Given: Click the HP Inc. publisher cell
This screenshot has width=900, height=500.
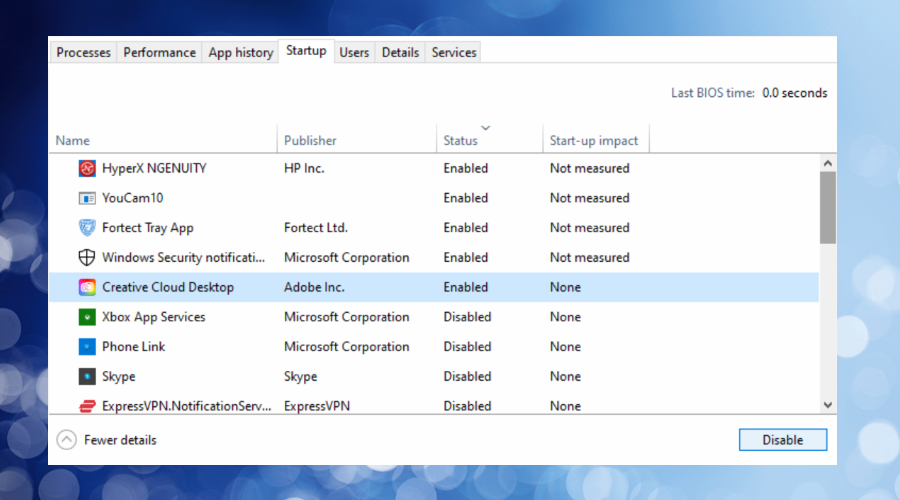Looking at the screenshot, I should (x=304, y=168).
